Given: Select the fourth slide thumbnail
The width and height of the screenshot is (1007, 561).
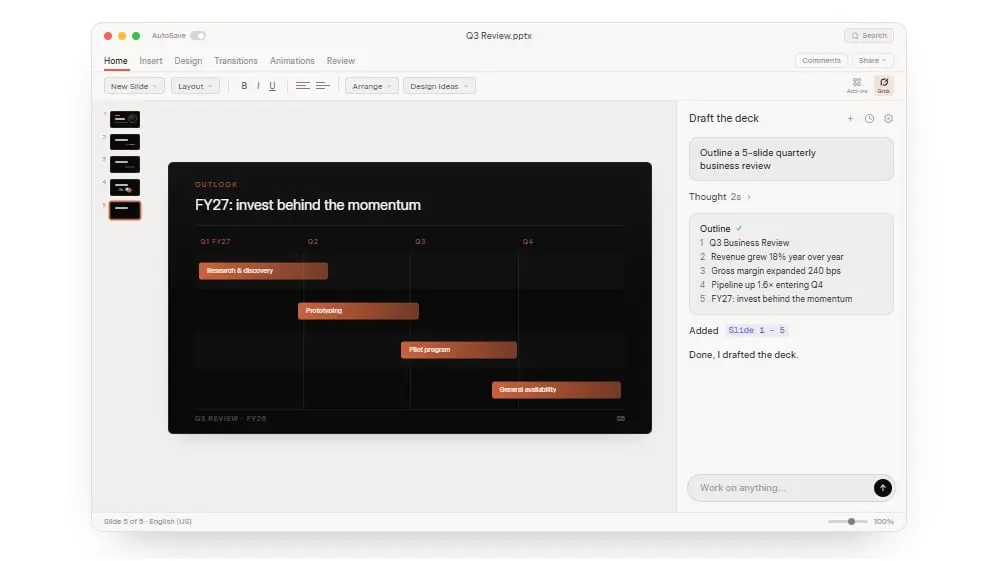Looking at the screenshot, I should 125,187.
